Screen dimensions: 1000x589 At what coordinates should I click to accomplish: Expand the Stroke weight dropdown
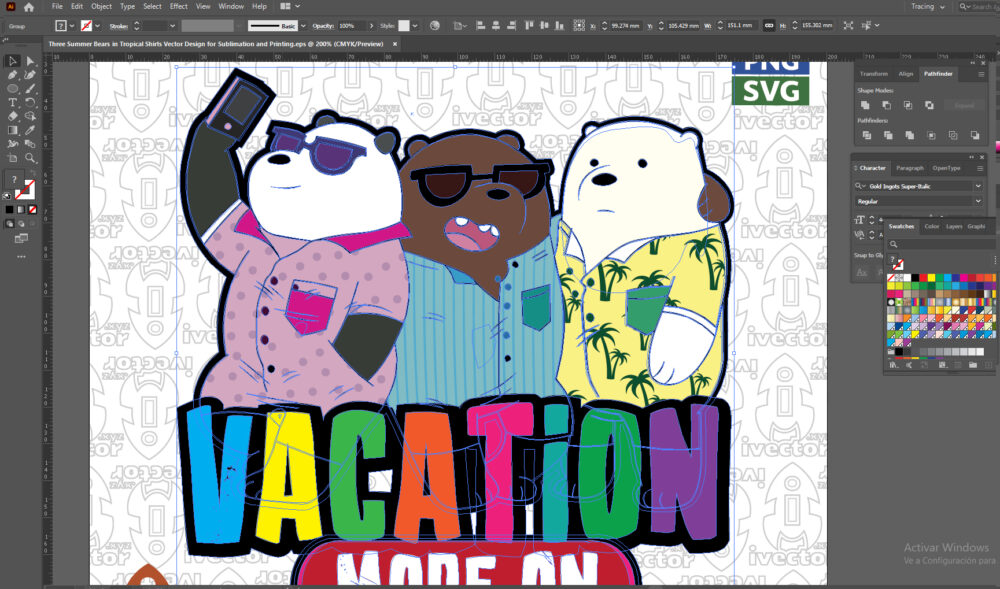pyautogui.click(x=172, y=26)
